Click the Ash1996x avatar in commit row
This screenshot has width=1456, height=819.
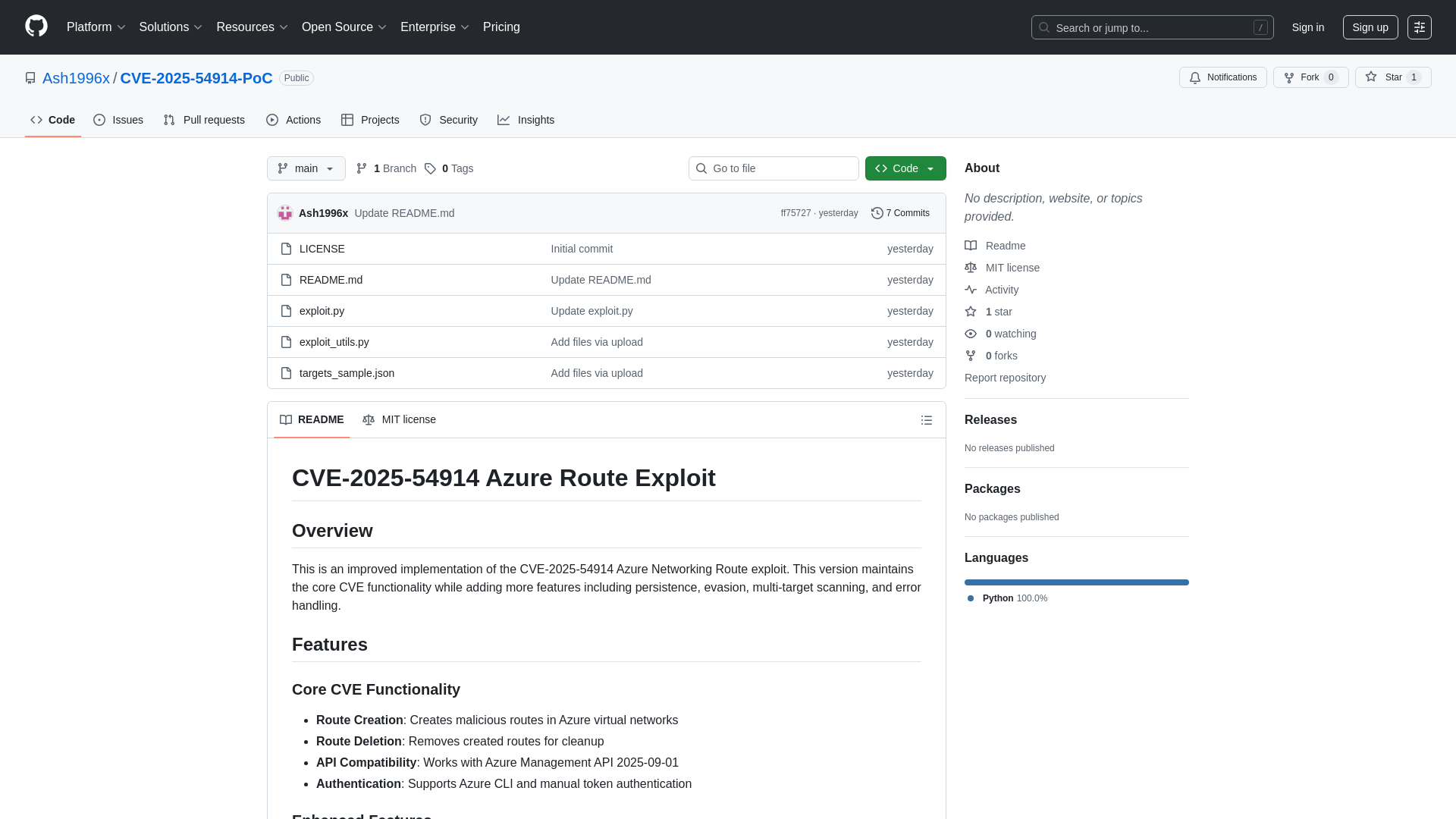(285, 213)
